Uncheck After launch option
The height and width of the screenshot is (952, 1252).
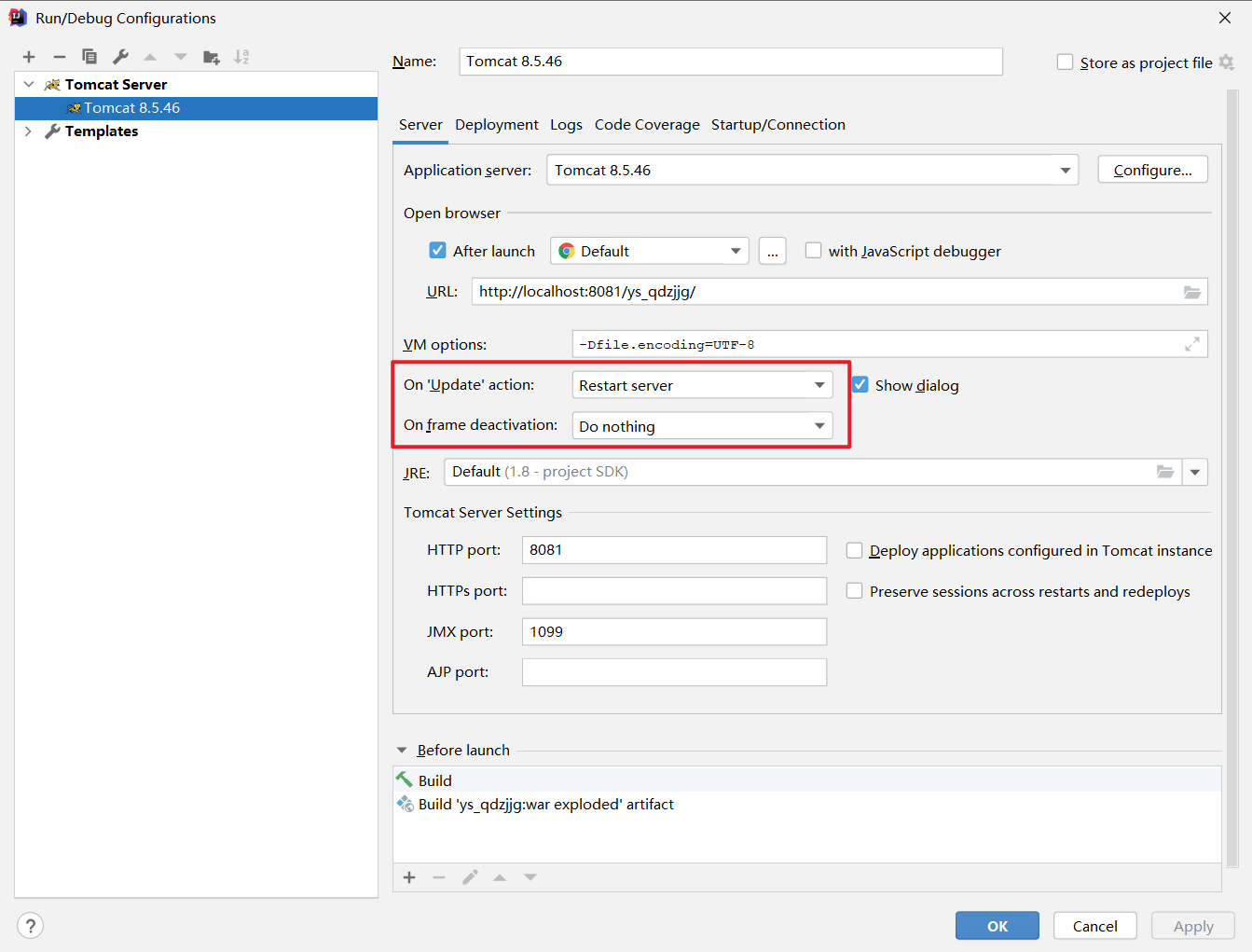coord(437,250)
